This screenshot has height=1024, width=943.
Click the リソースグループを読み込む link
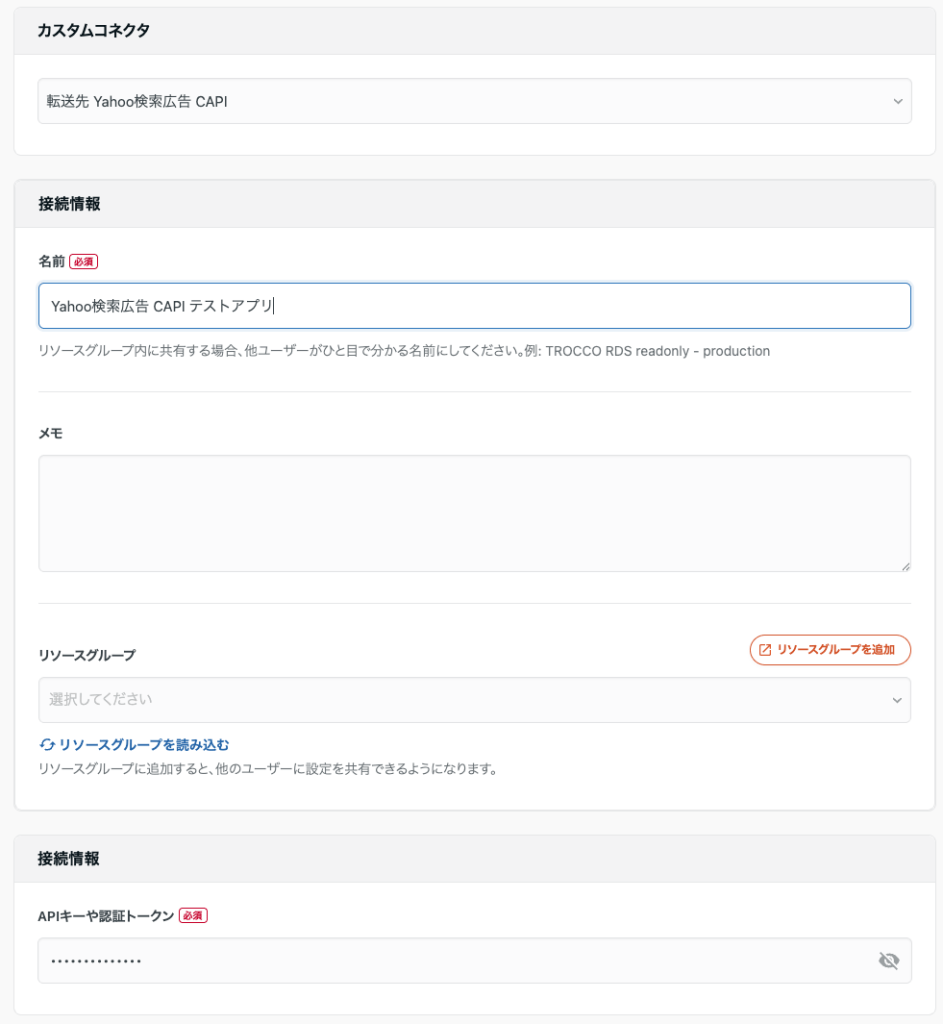click(143, 745)
